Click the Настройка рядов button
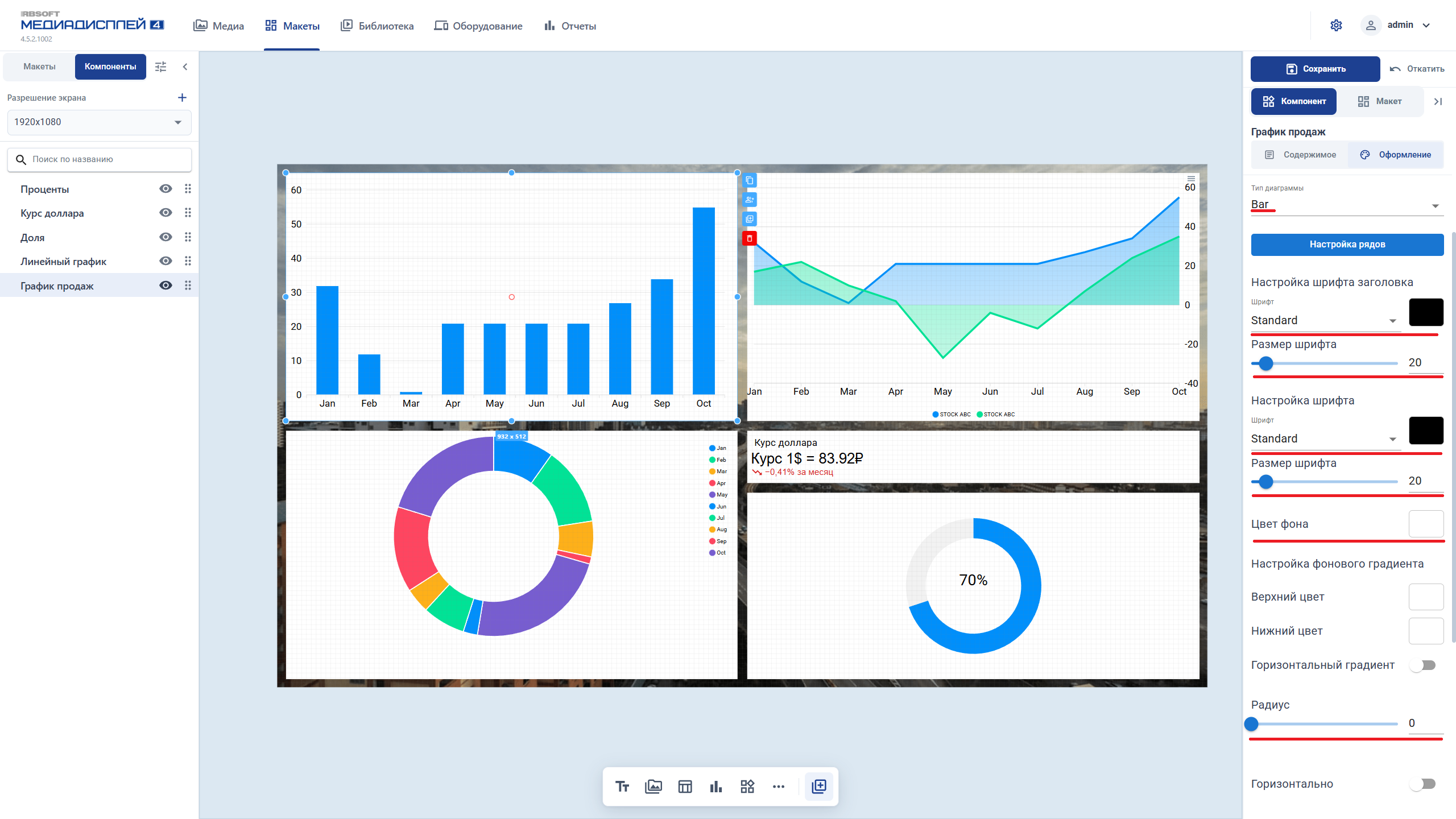 click(1347, 245)
